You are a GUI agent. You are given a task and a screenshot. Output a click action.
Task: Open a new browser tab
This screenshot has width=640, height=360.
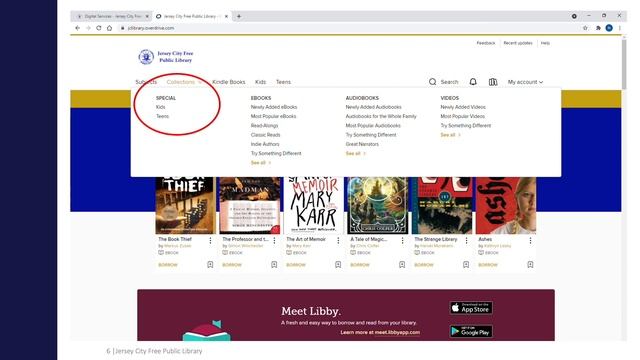coord(239,16)
